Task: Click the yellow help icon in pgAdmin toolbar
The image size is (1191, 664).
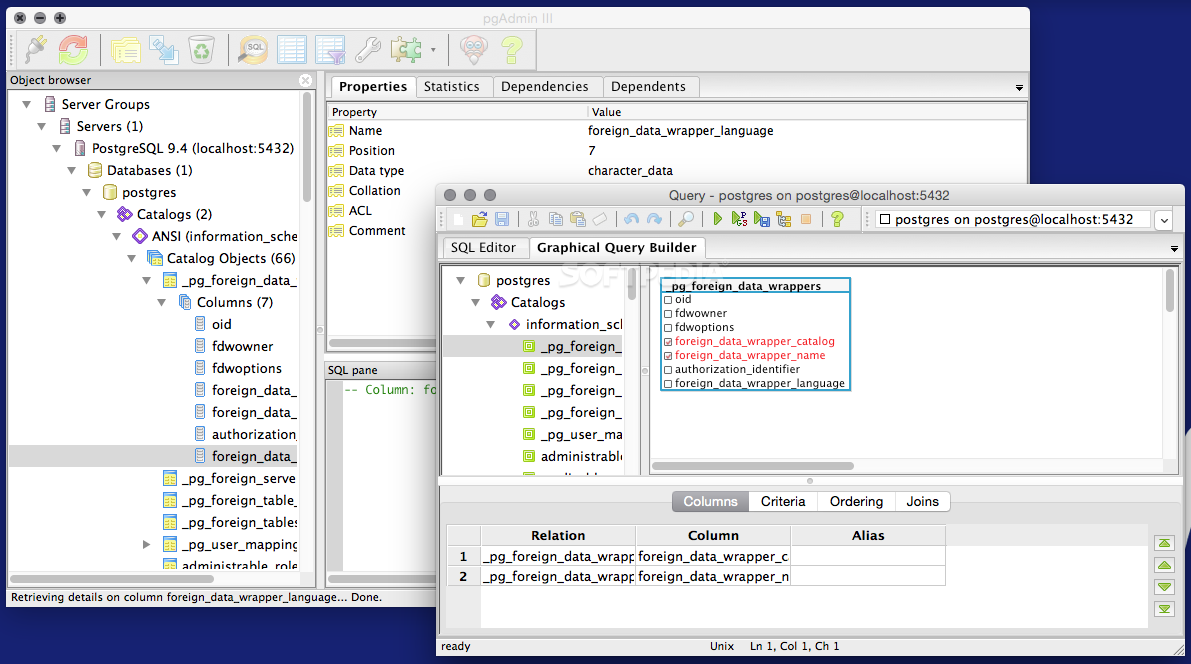Action: pos(512,50)
